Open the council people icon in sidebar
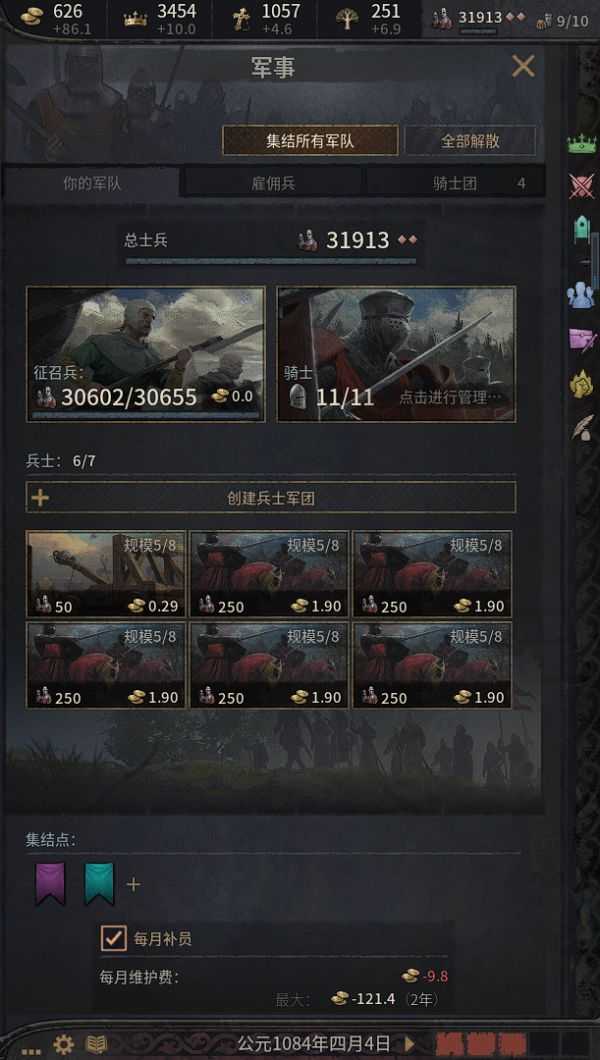 [580, 295]
